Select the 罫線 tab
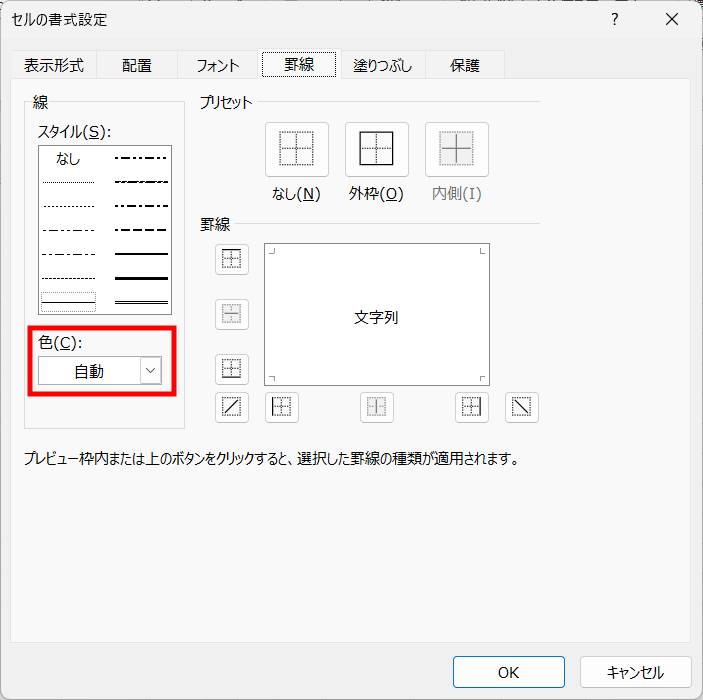Screen dimensions: 703x700 pos(299,65)
